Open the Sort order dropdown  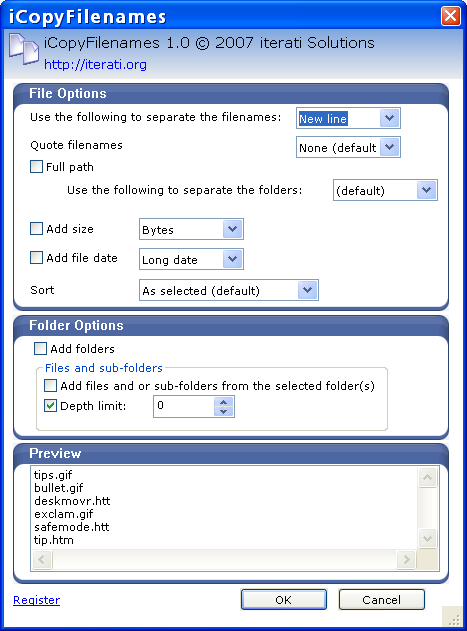pos(229,290)
